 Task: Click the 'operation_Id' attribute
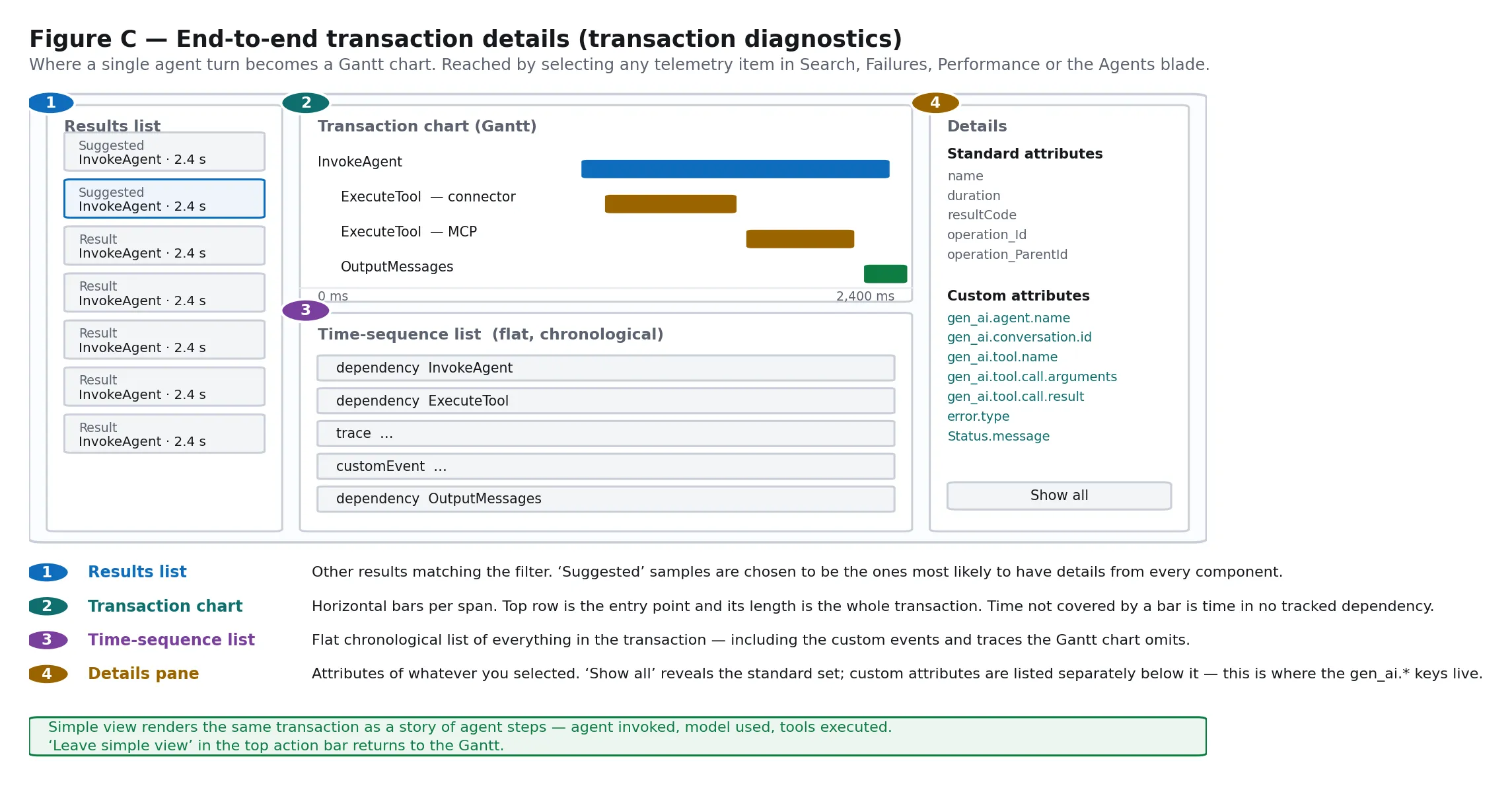pyautogui.click(x=987, y=234)
